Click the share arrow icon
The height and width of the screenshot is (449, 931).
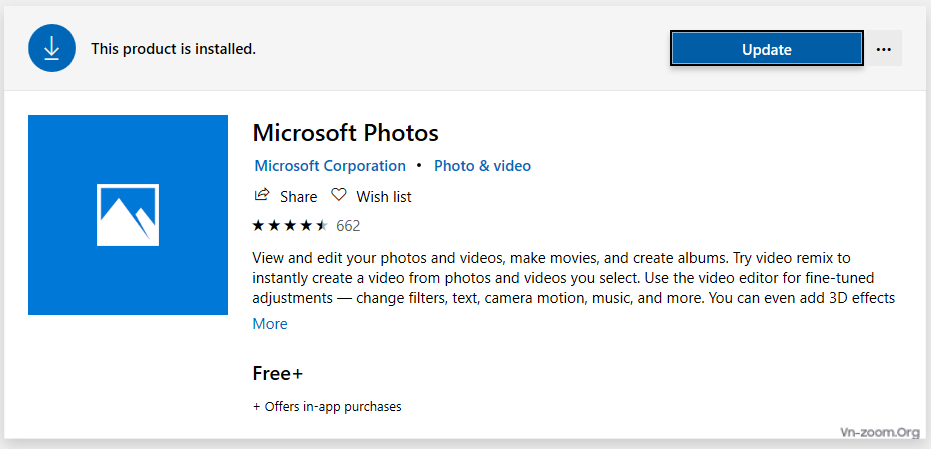[261, 195]
